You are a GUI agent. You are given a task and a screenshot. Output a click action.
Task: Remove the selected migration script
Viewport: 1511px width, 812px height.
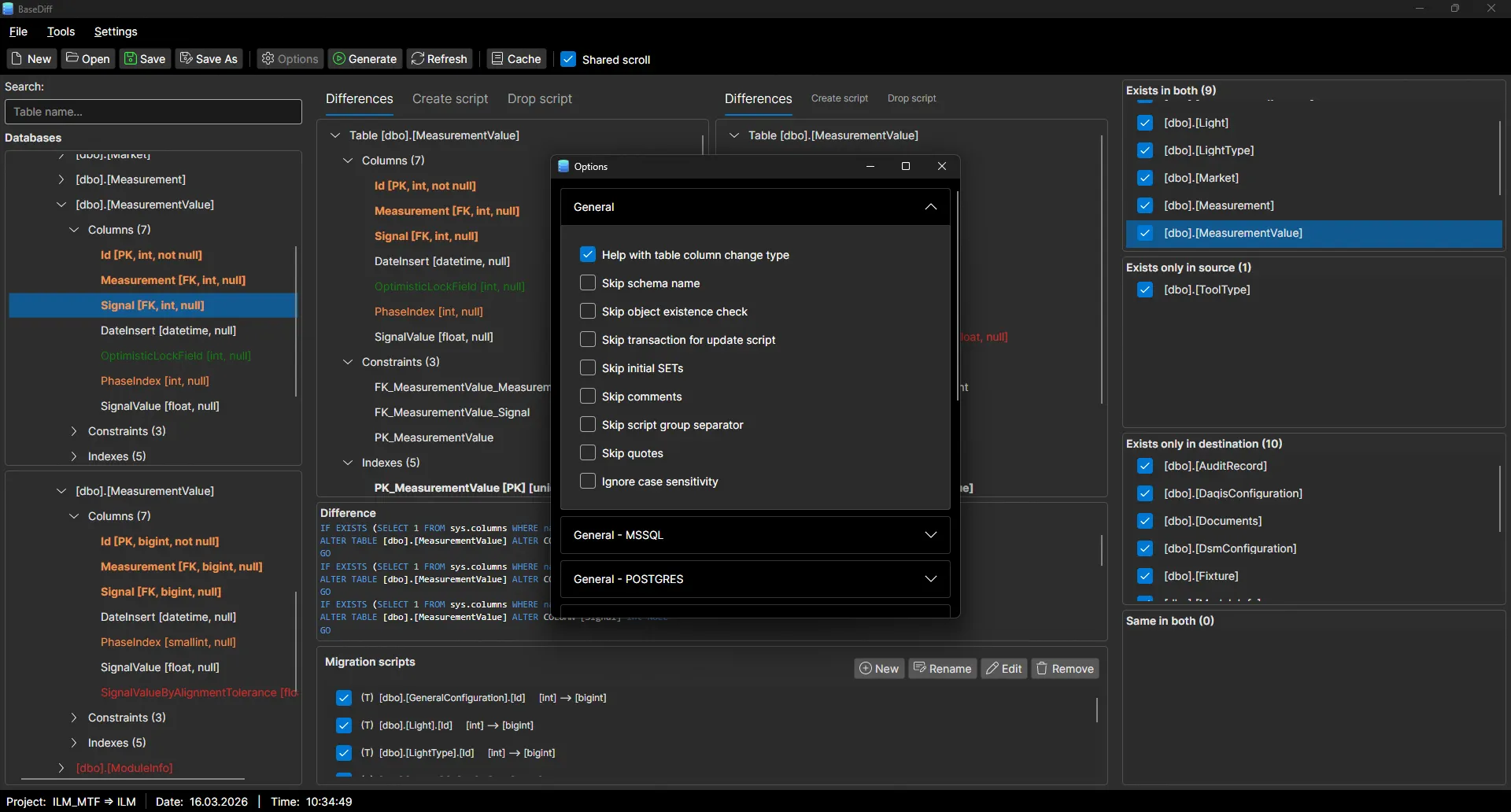pos(1065,668)
